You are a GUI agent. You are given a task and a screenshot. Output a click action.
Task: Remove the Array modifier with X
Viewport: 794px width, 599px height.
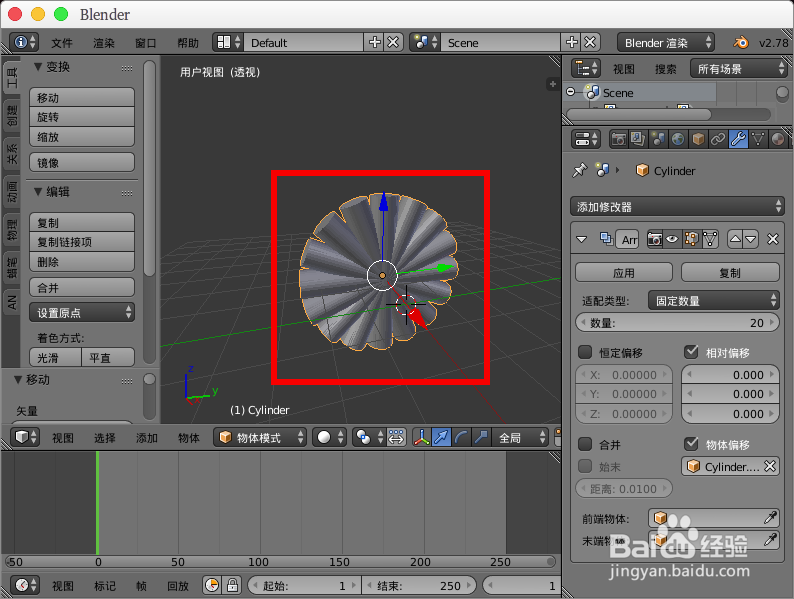773,239
